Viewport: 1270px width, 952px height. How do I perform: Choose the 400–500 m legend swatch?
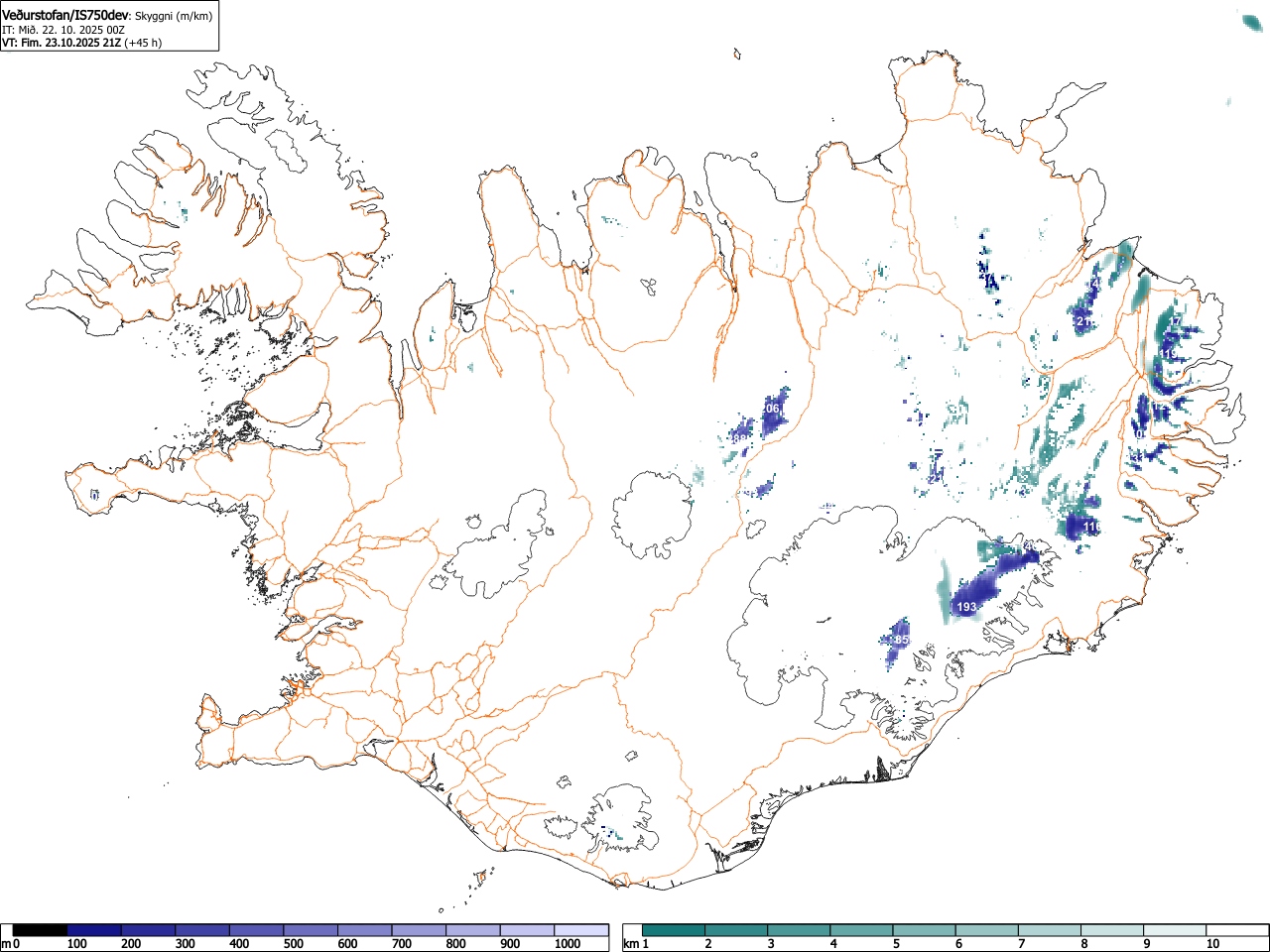coord(257,930)
